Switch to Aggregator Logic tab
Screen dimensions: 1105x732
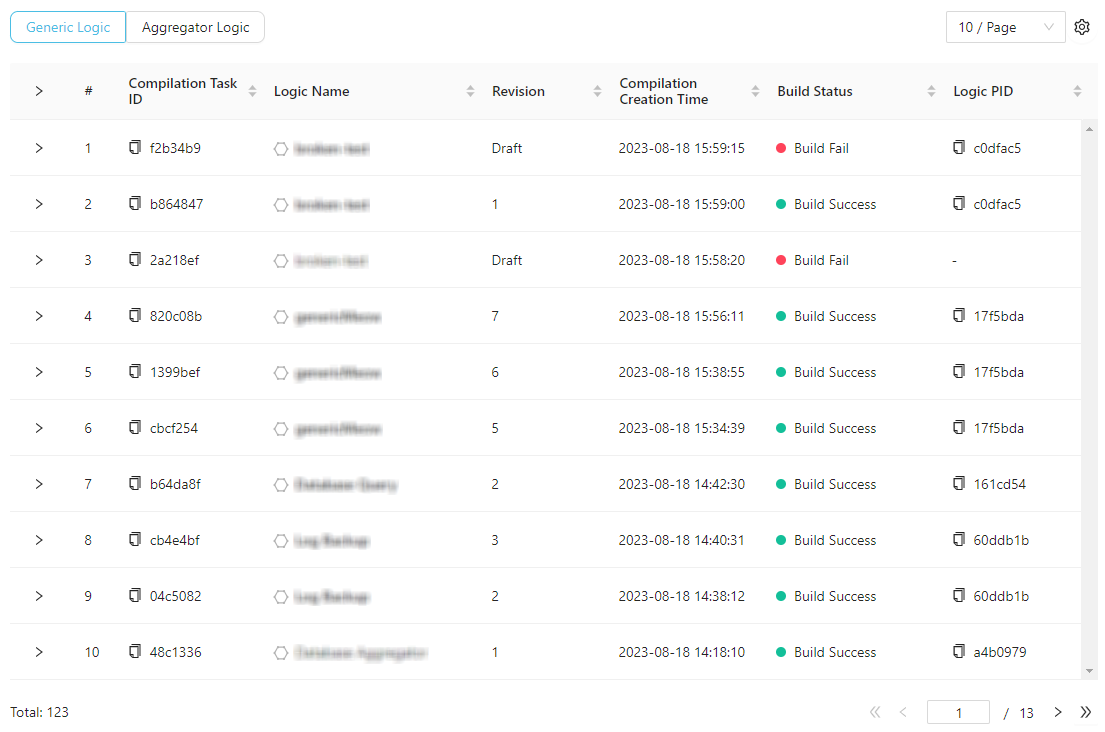point(195,28)
